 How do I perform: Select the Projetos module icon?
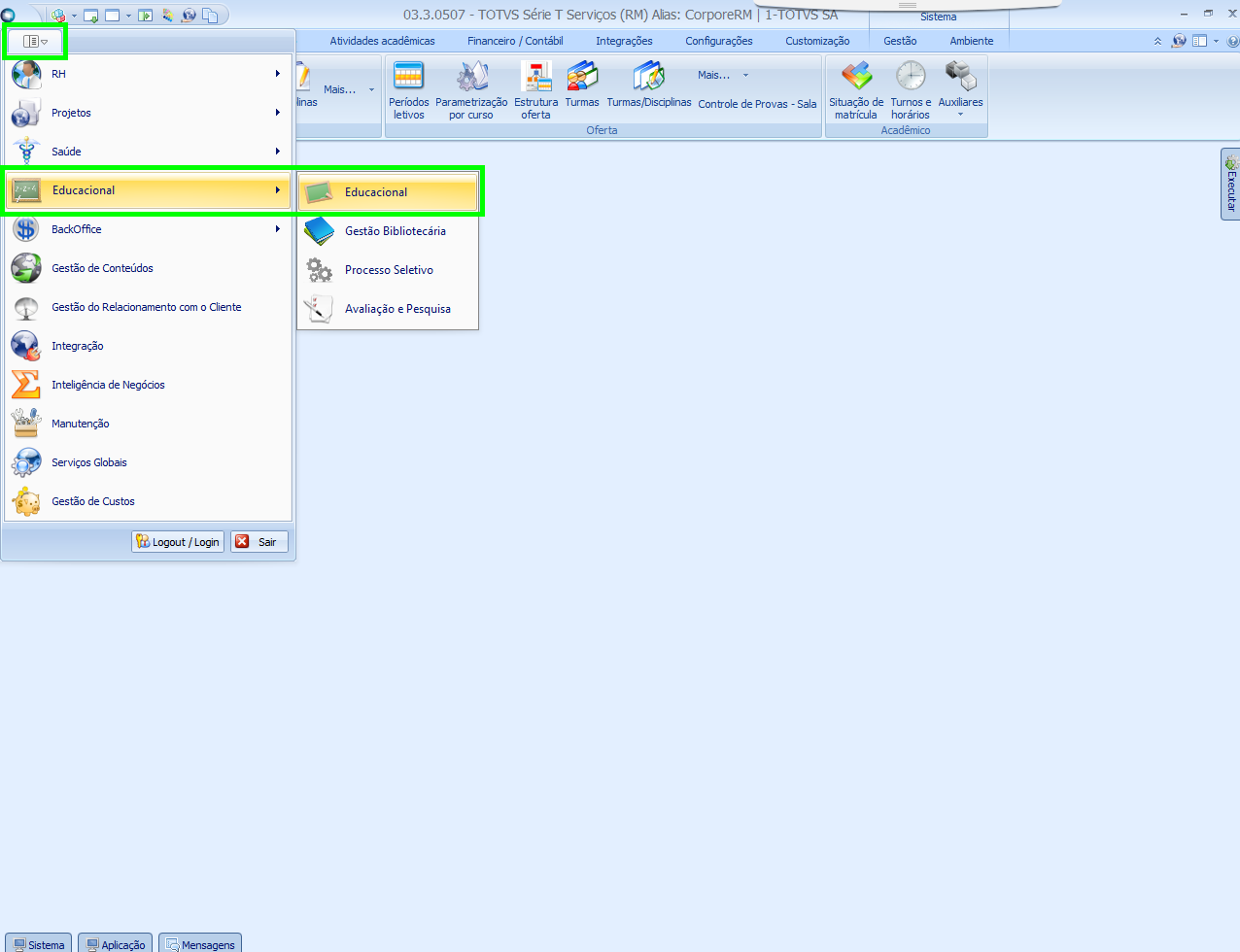coord(26,114)
